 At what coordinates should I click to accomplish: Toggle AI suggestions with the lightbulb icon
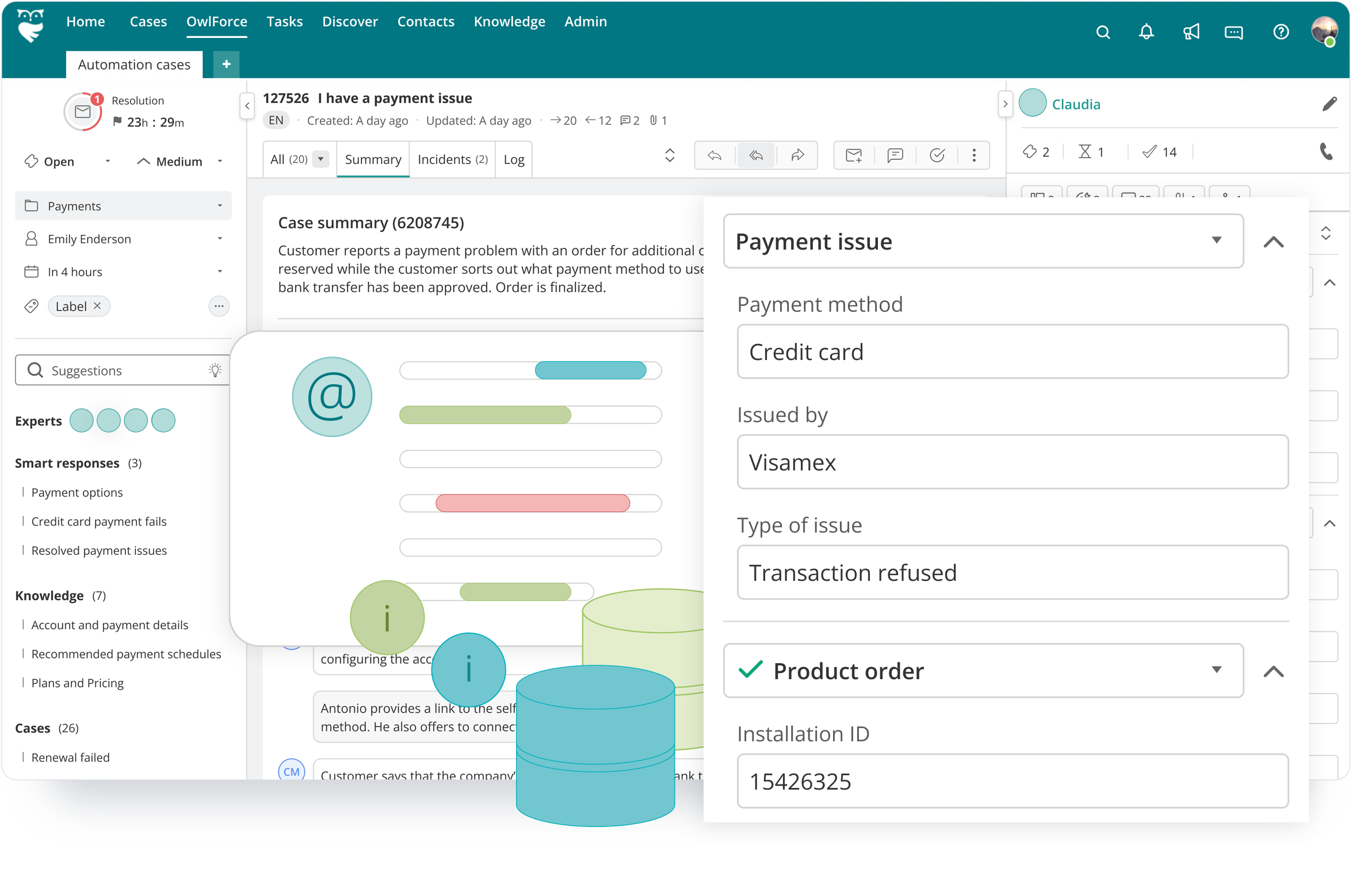pos(215,370)
